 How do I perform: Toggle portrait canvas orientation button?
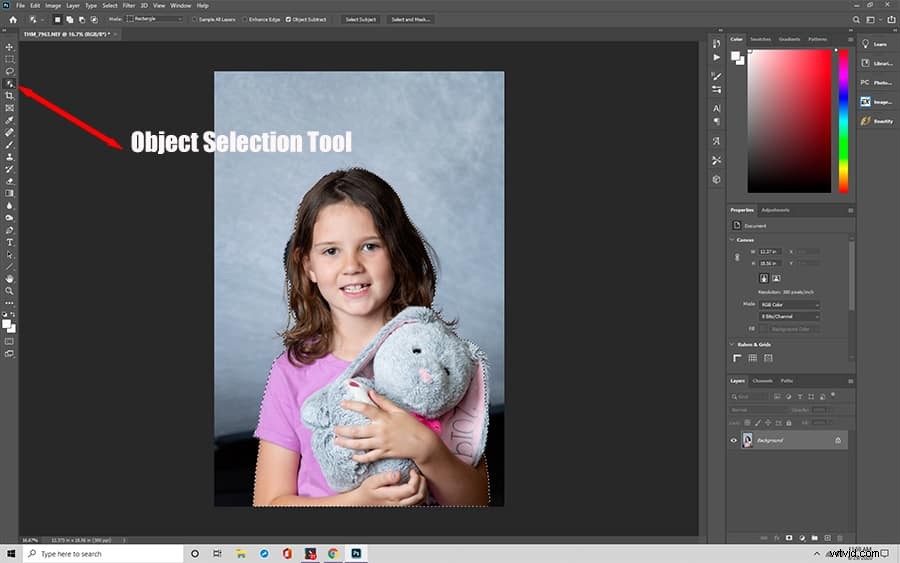coord(764,278)
